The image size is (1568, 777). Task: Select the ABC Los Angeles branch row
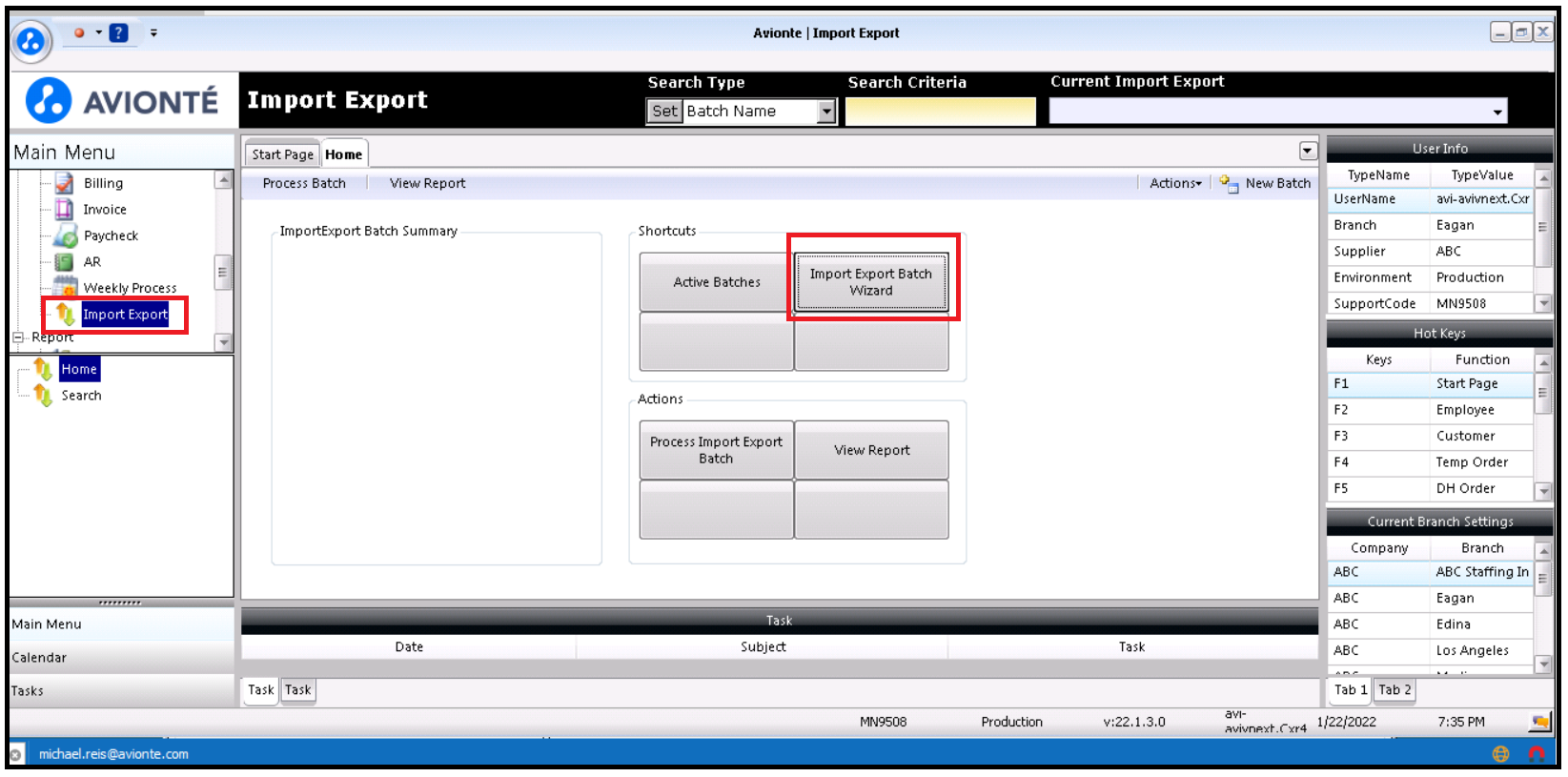pos(1430,651)
